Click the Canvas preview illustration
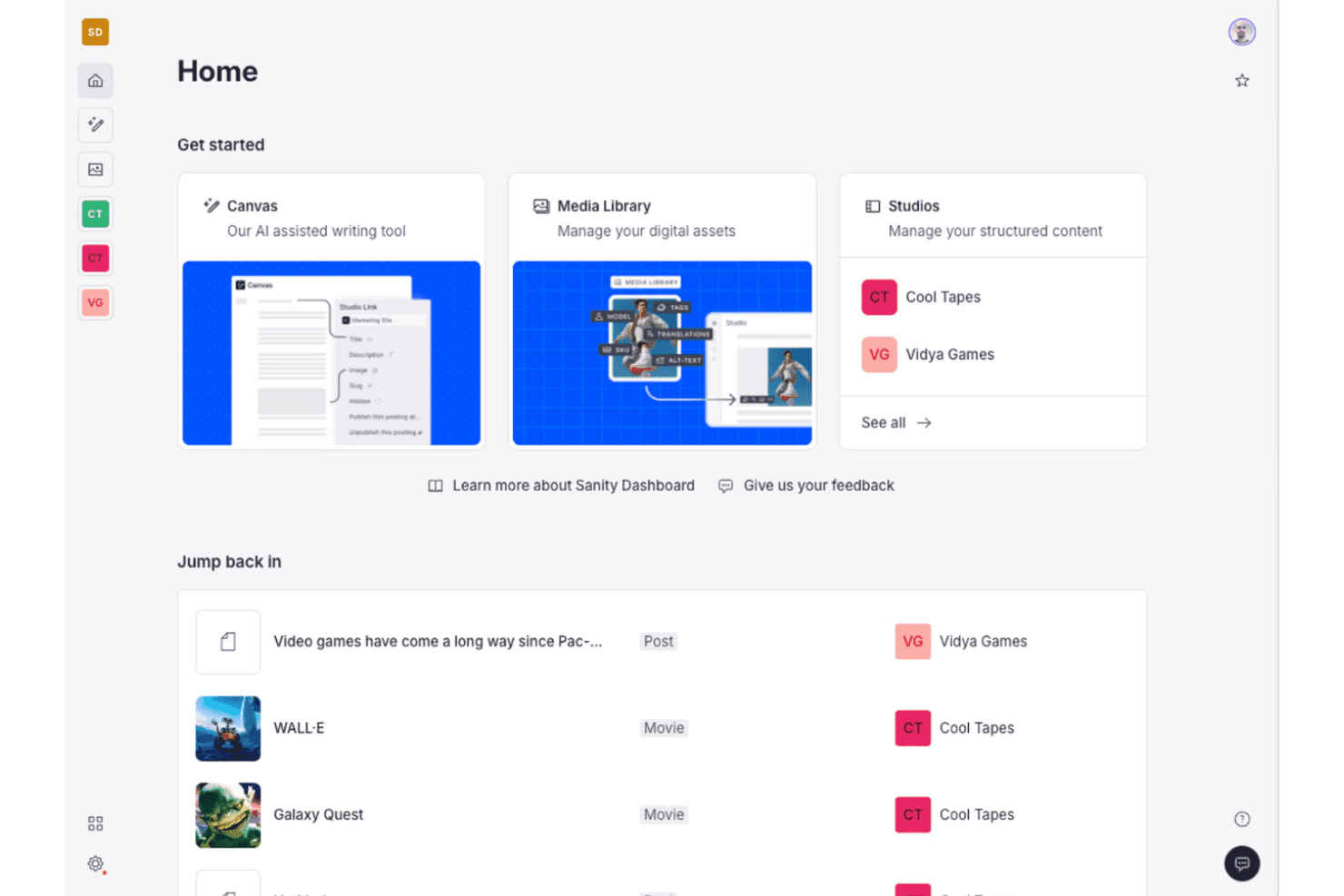1344x896 pixels. pyautogui.click(x=331, y=353)
